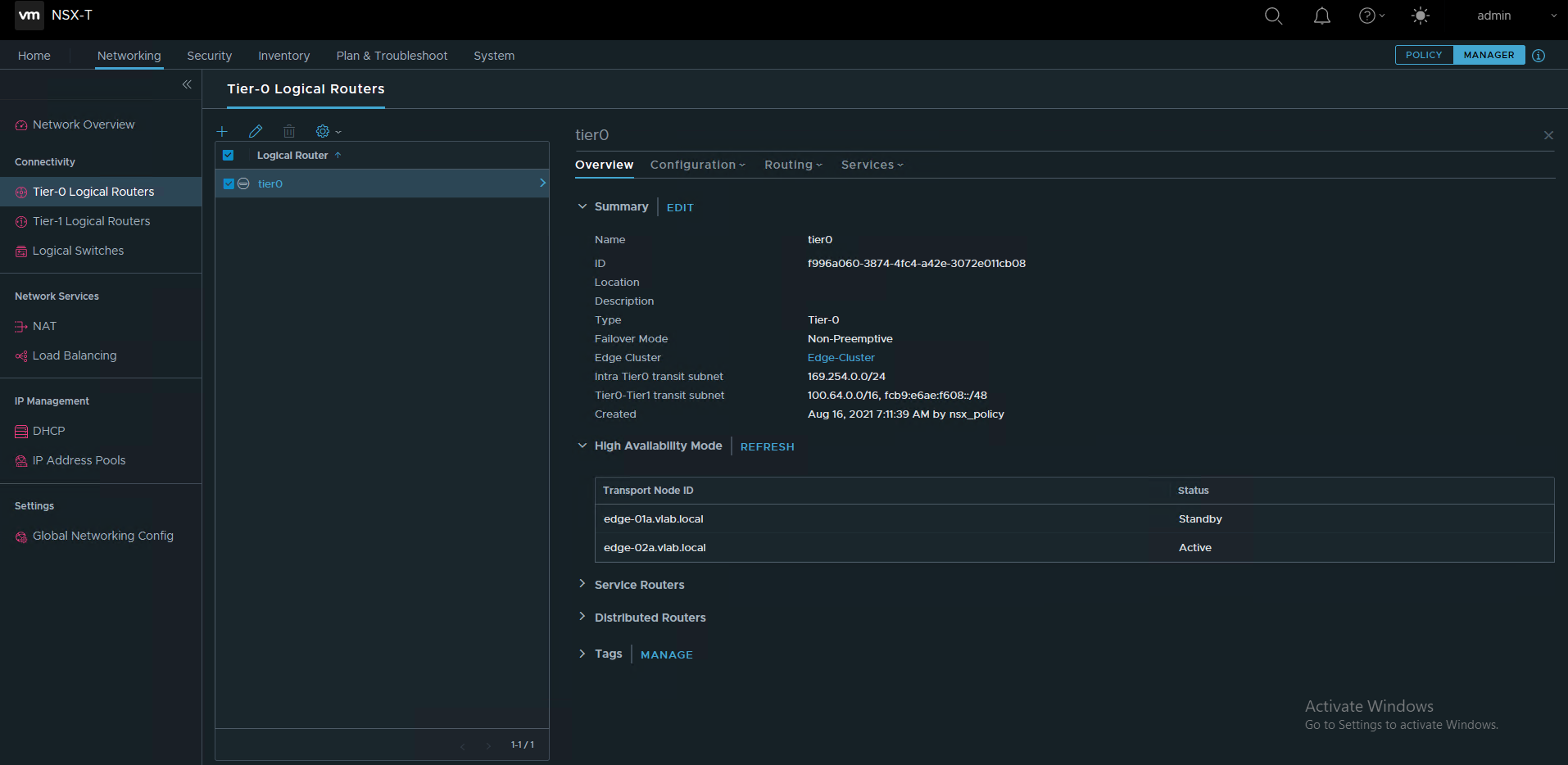The height and width of the screenshot is (765, 1568).
Task: Uncheck the tier0 row checkbox
Action: 229,184
